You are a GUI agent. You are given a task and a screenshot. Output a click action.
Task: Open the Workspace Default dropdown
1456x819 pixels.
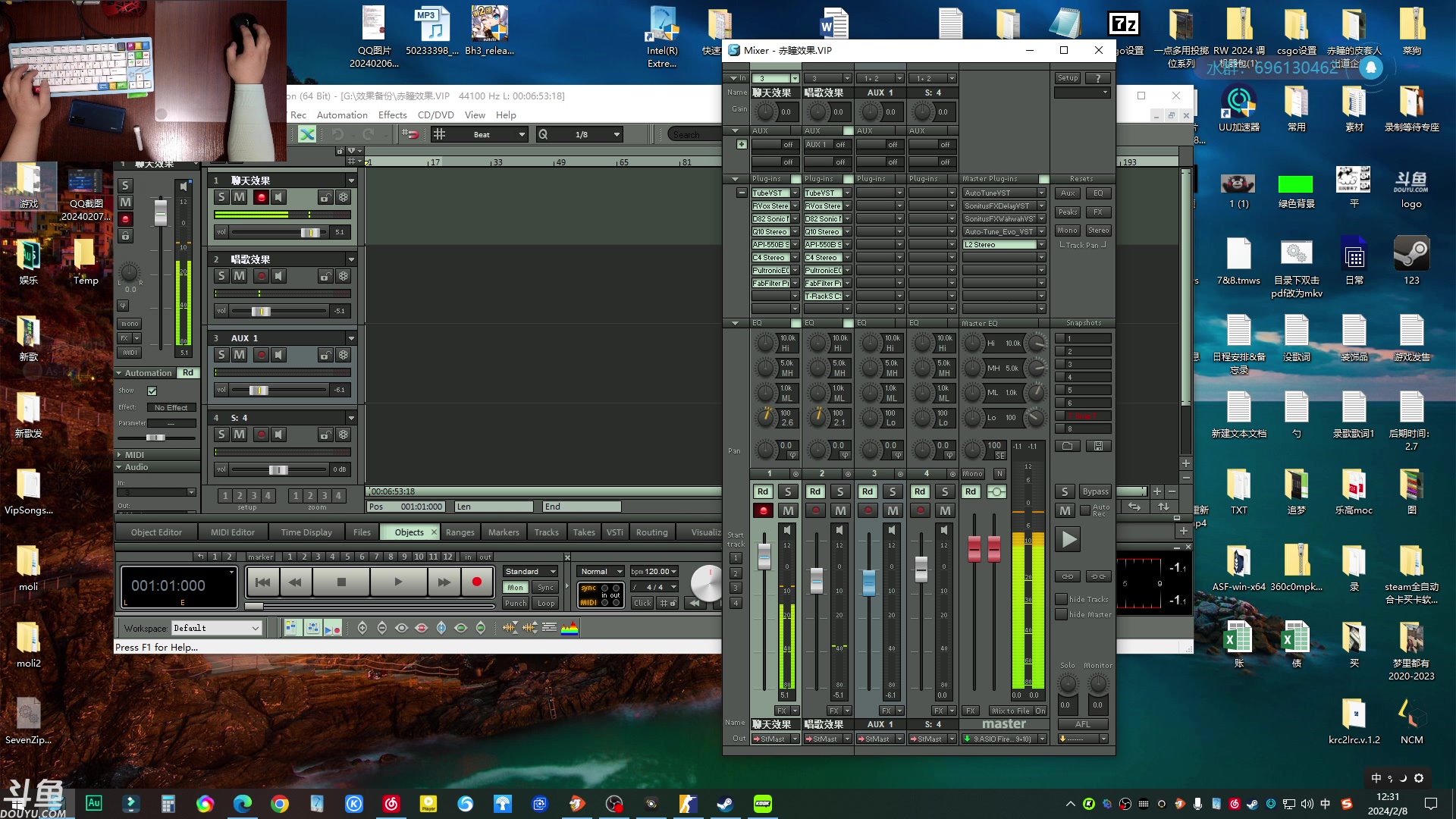(x=216, y=629)
